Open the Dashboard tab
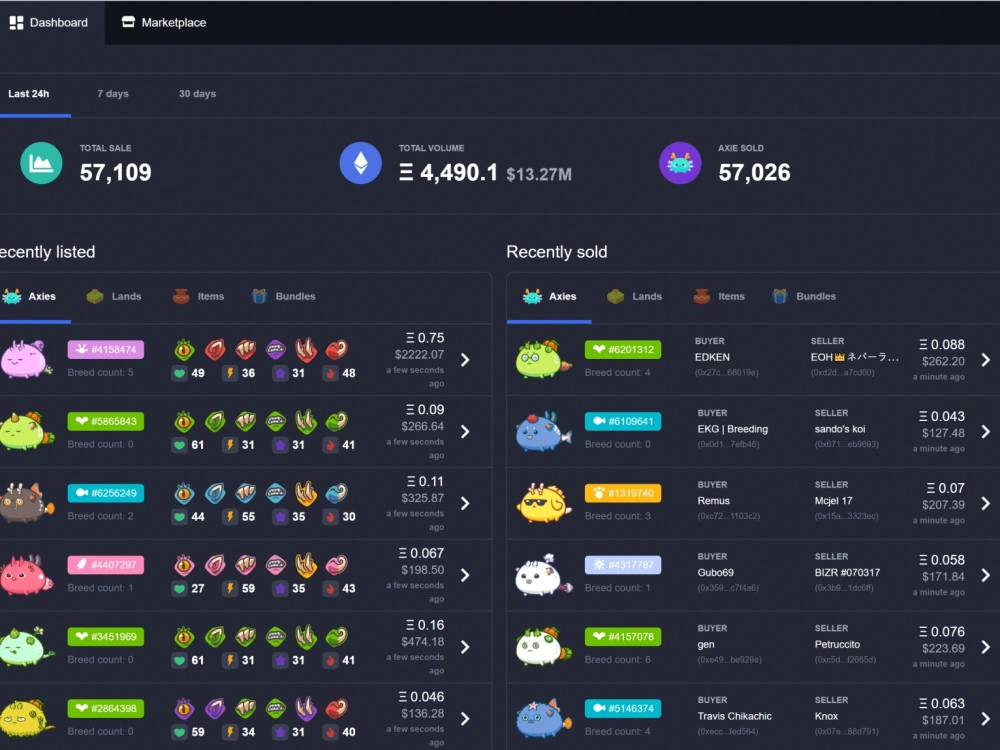 [x=49, y=22]
